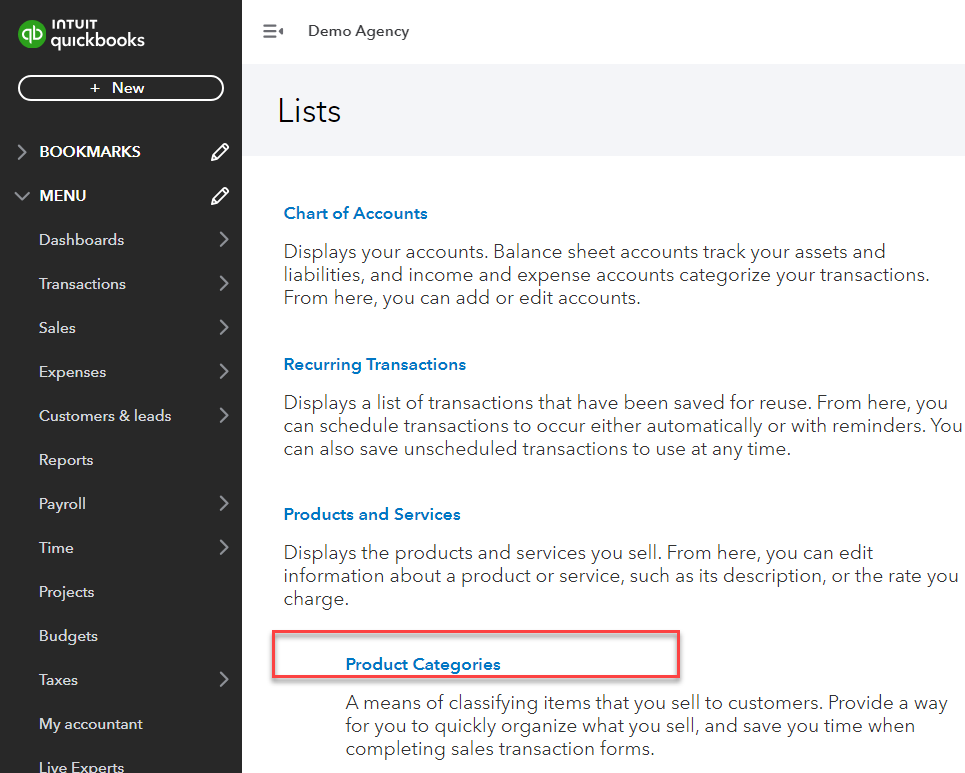Expand the Taxes section
Screen dimensions: 965x773
224,680
